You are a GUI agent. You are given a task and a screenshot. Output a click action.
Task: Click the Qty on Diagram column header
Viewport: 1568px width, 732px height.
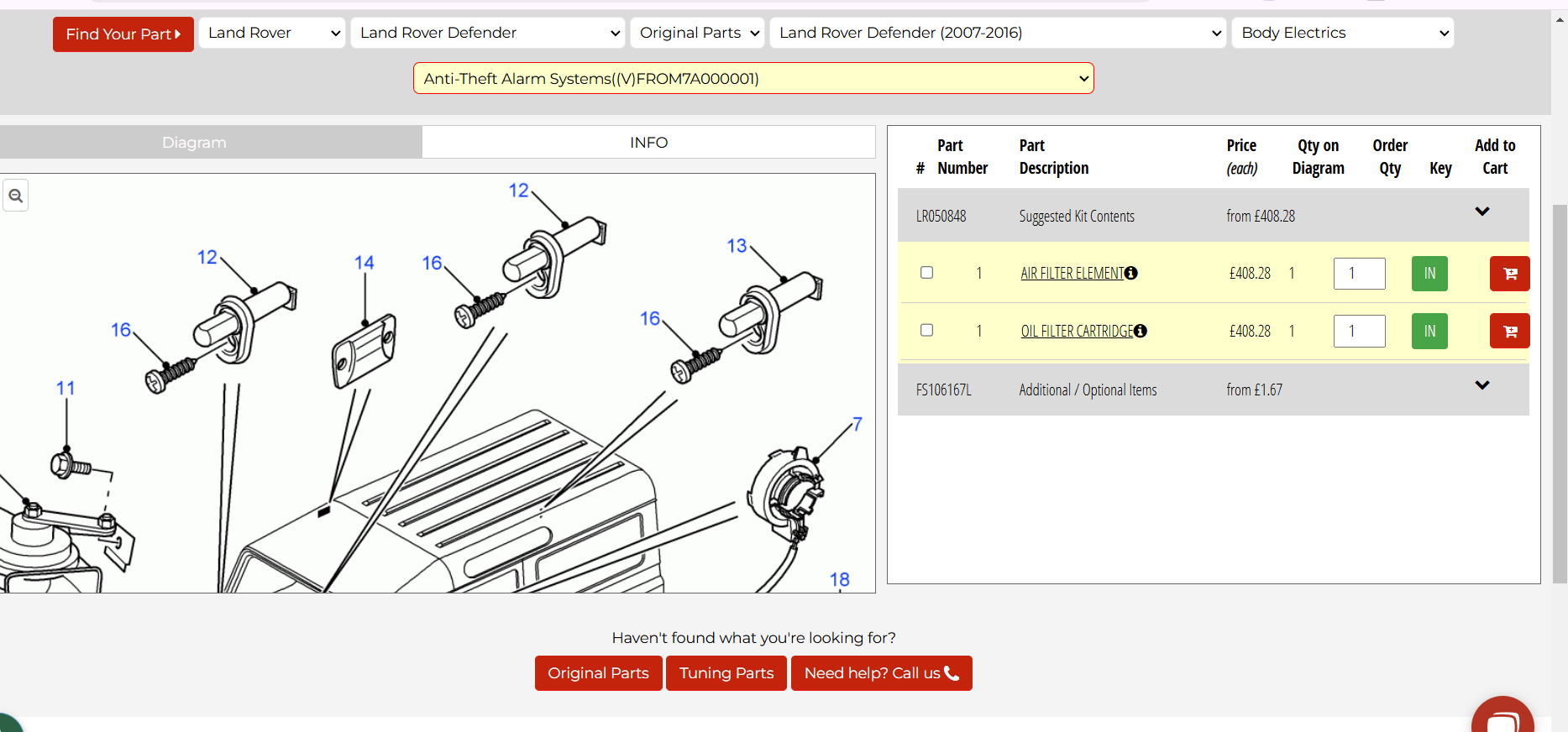coord(1318,157)
